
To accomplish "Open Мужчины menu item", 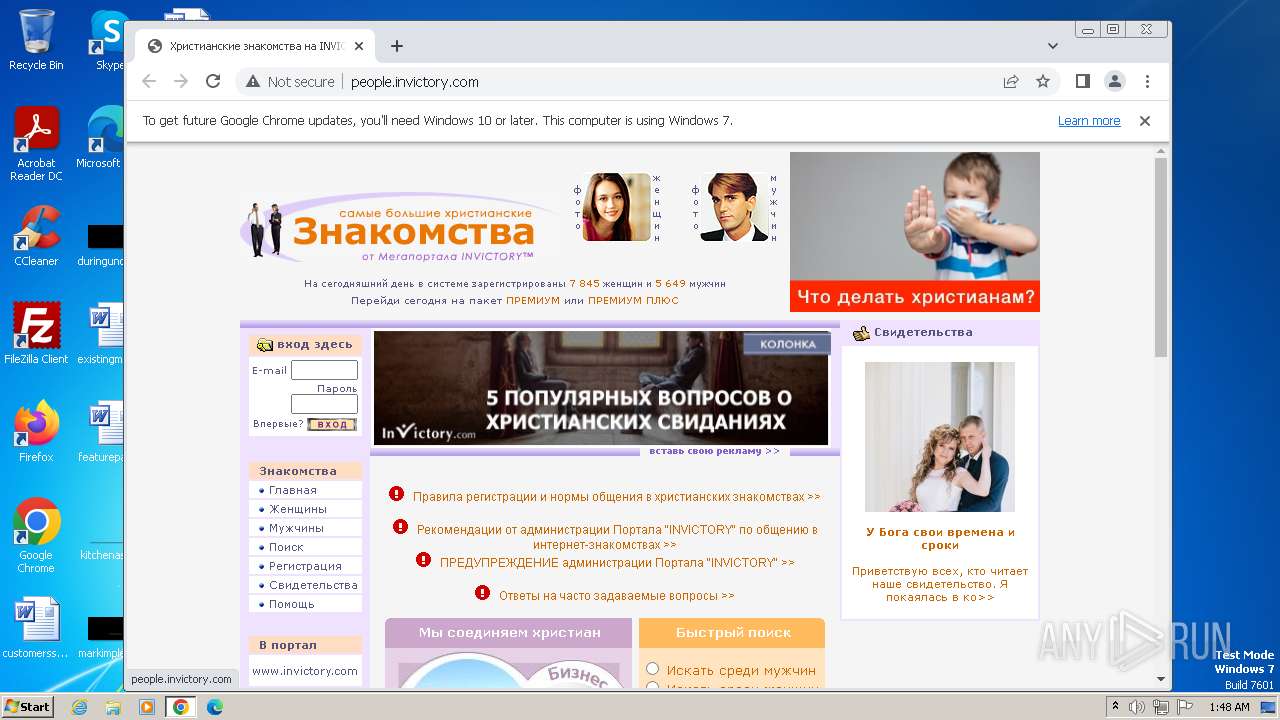I will (x=296, y=528).
